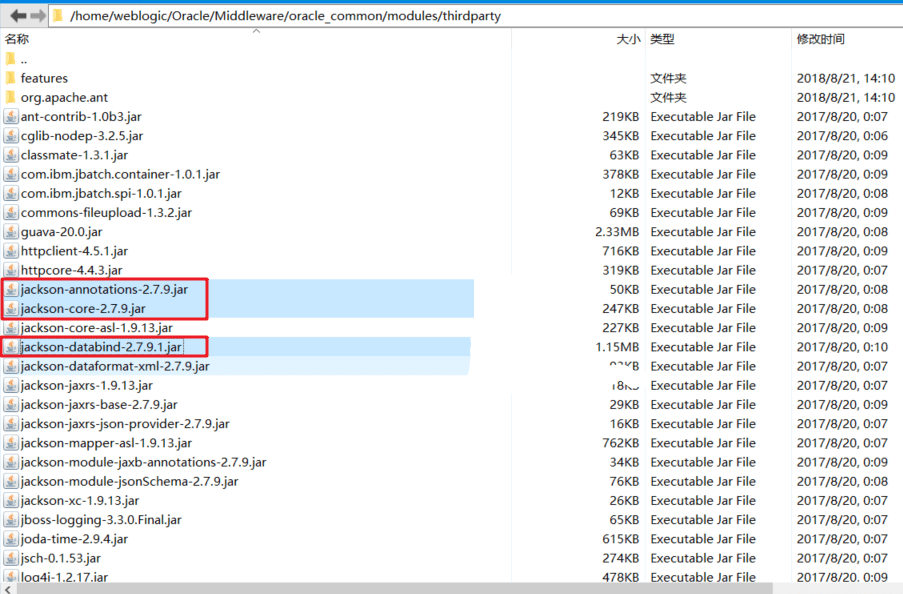Click the file name guava-20.0.jar
The height and width of the screenshot is (594, 903).
coord(62,232)
